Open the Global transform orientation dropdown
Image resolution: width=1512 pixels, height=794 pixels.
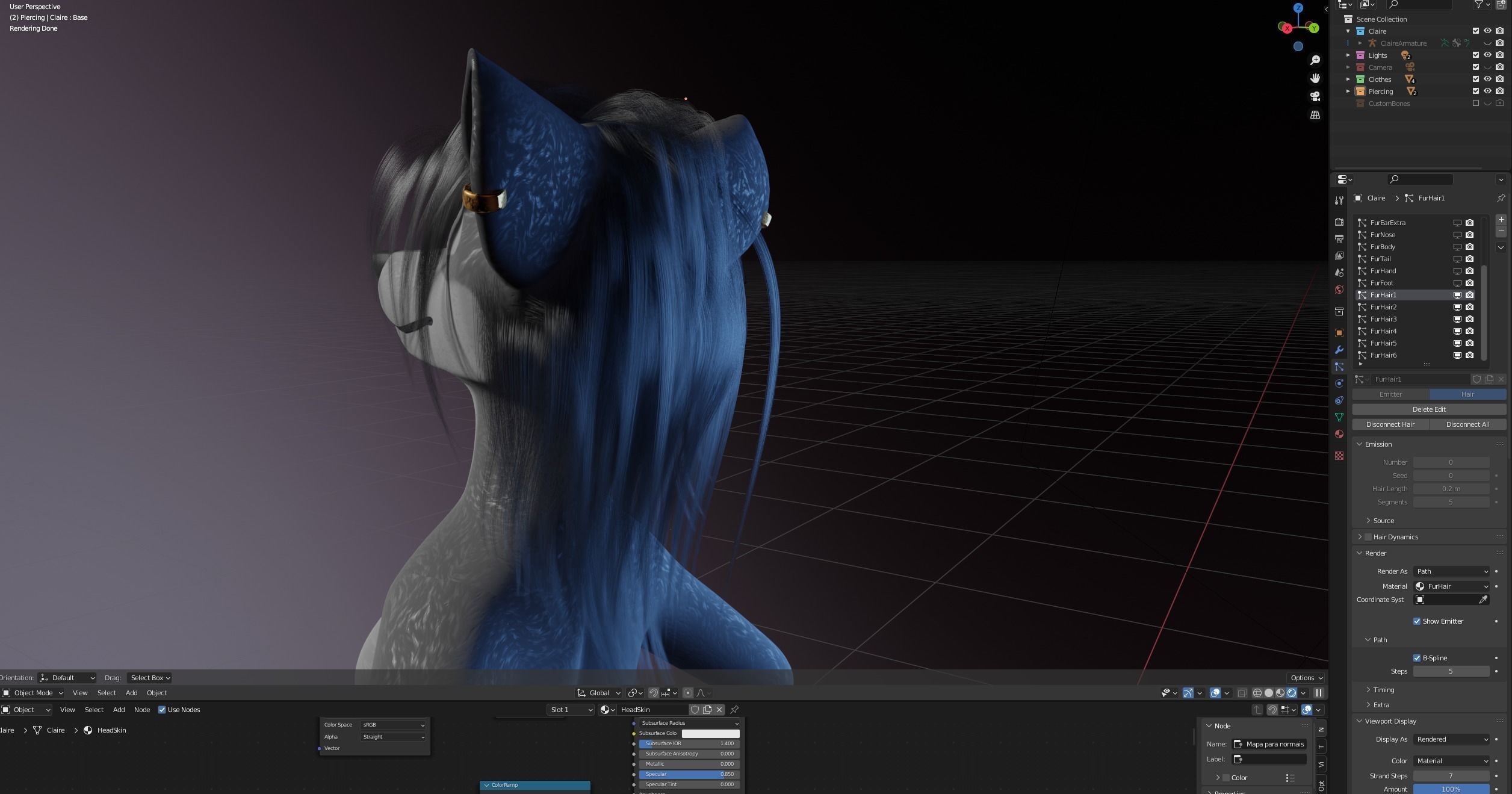click(x=598, y=693)
